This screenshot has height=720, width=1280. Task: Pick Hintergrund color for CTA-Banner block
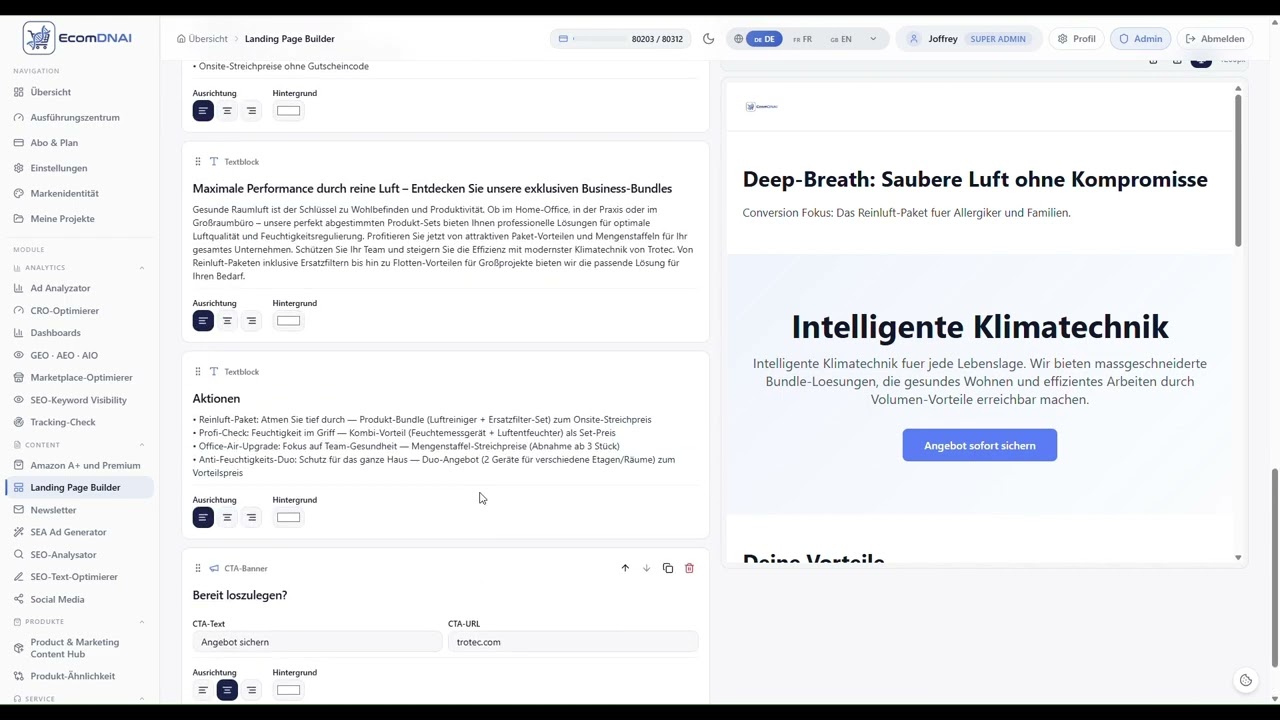[x=288, y=690]
